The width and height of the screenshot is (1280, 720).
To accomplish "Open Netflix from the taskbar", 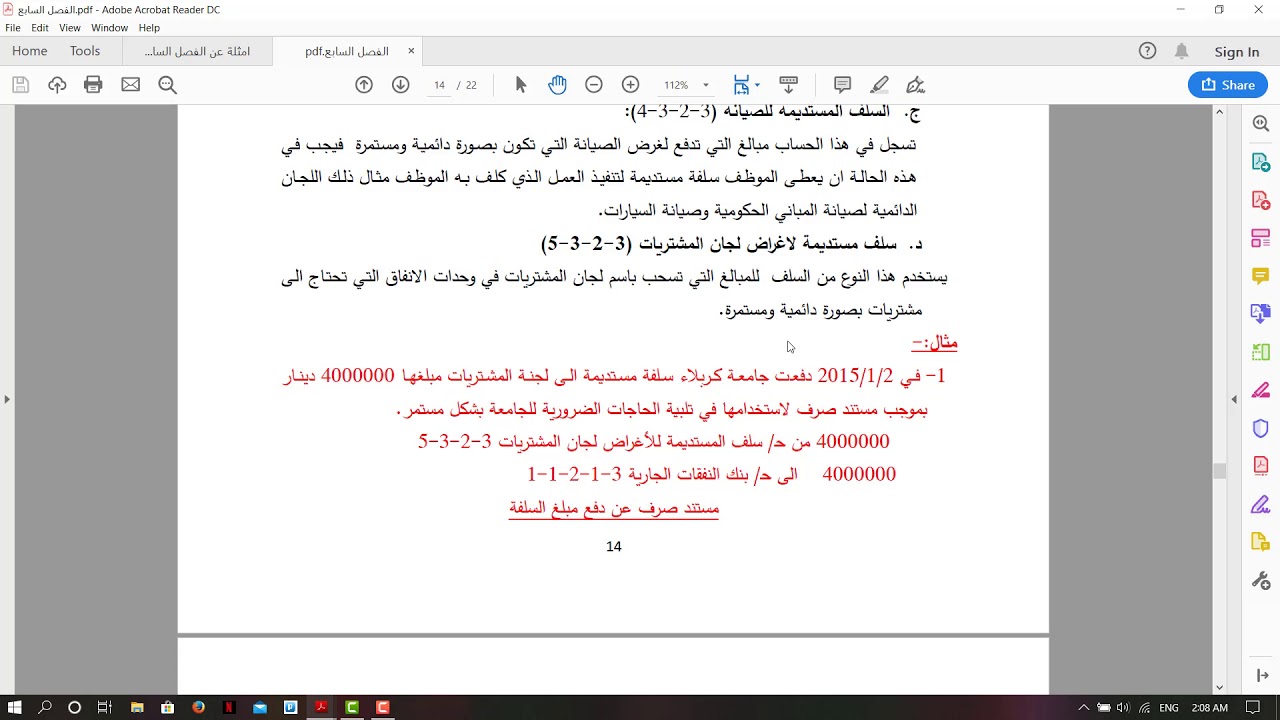I will [229, 707].
